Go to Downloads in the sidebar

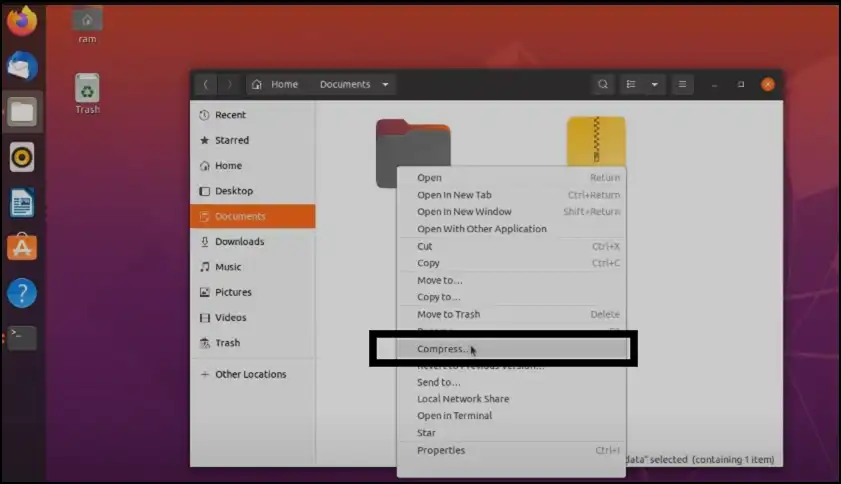pyautogui.click(x=253, y=241)
